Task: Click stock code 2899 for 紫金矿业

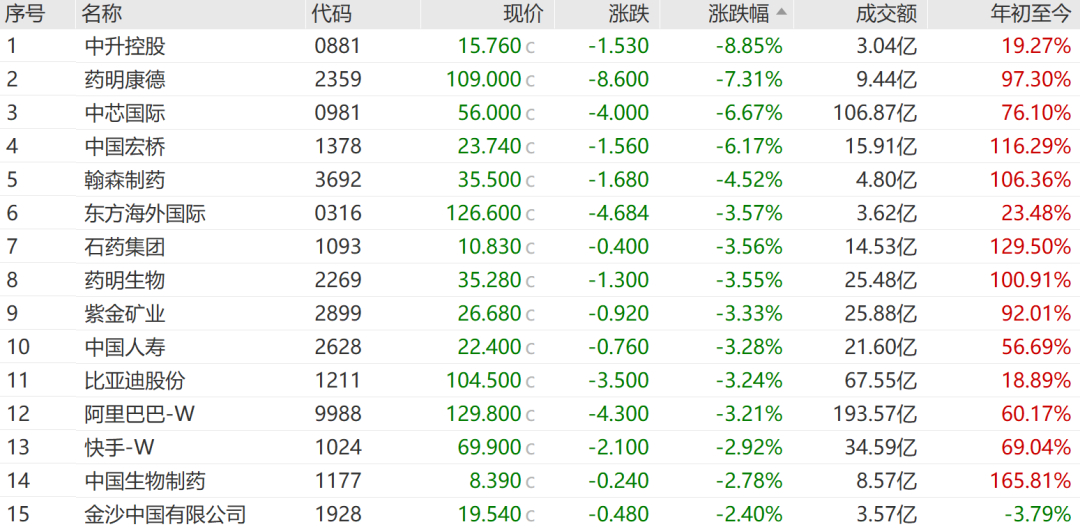Action: point(338,314)
